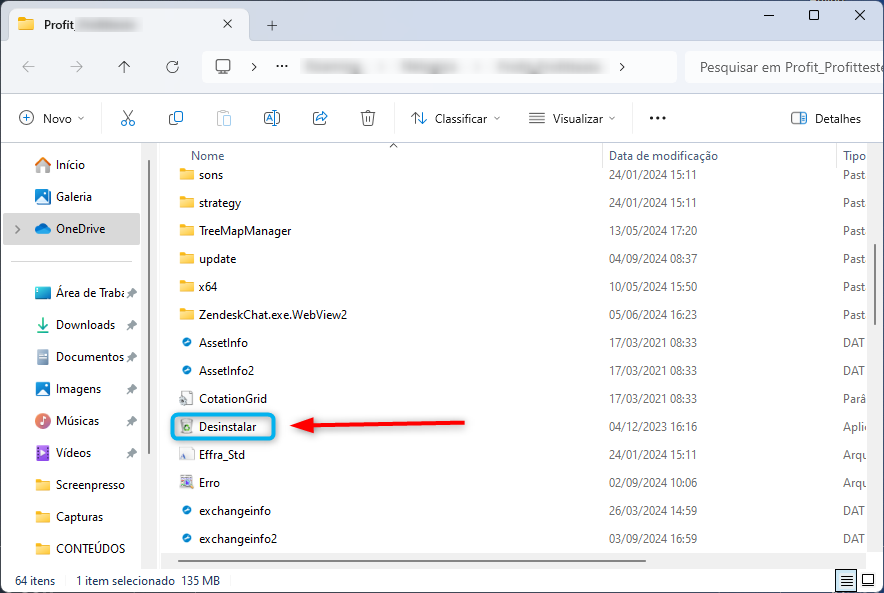The image size is (884, 593).
Task: Click the vertical scrollbar of file list
Action: (x=875, y=285)
